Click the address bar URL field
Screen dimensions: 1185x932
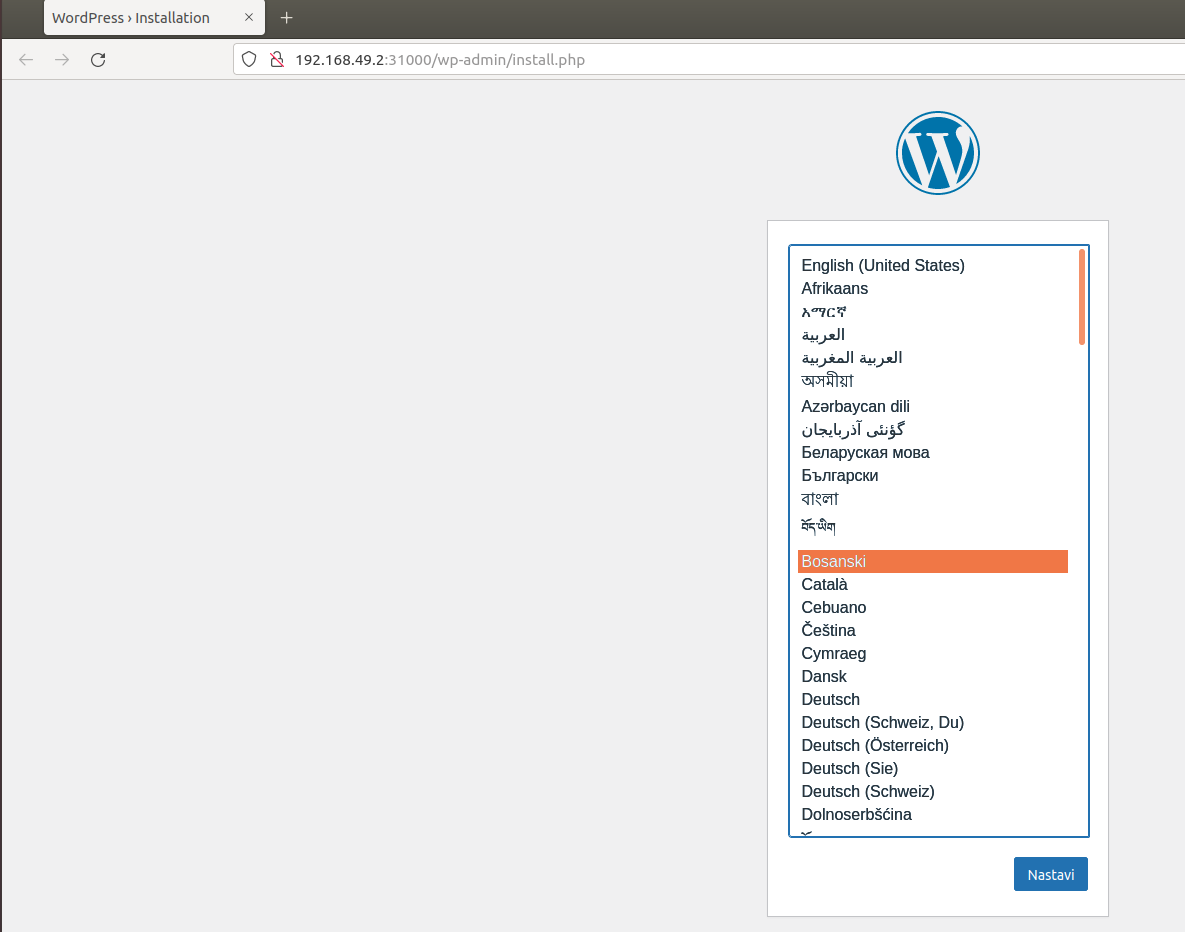click(709, 60)
